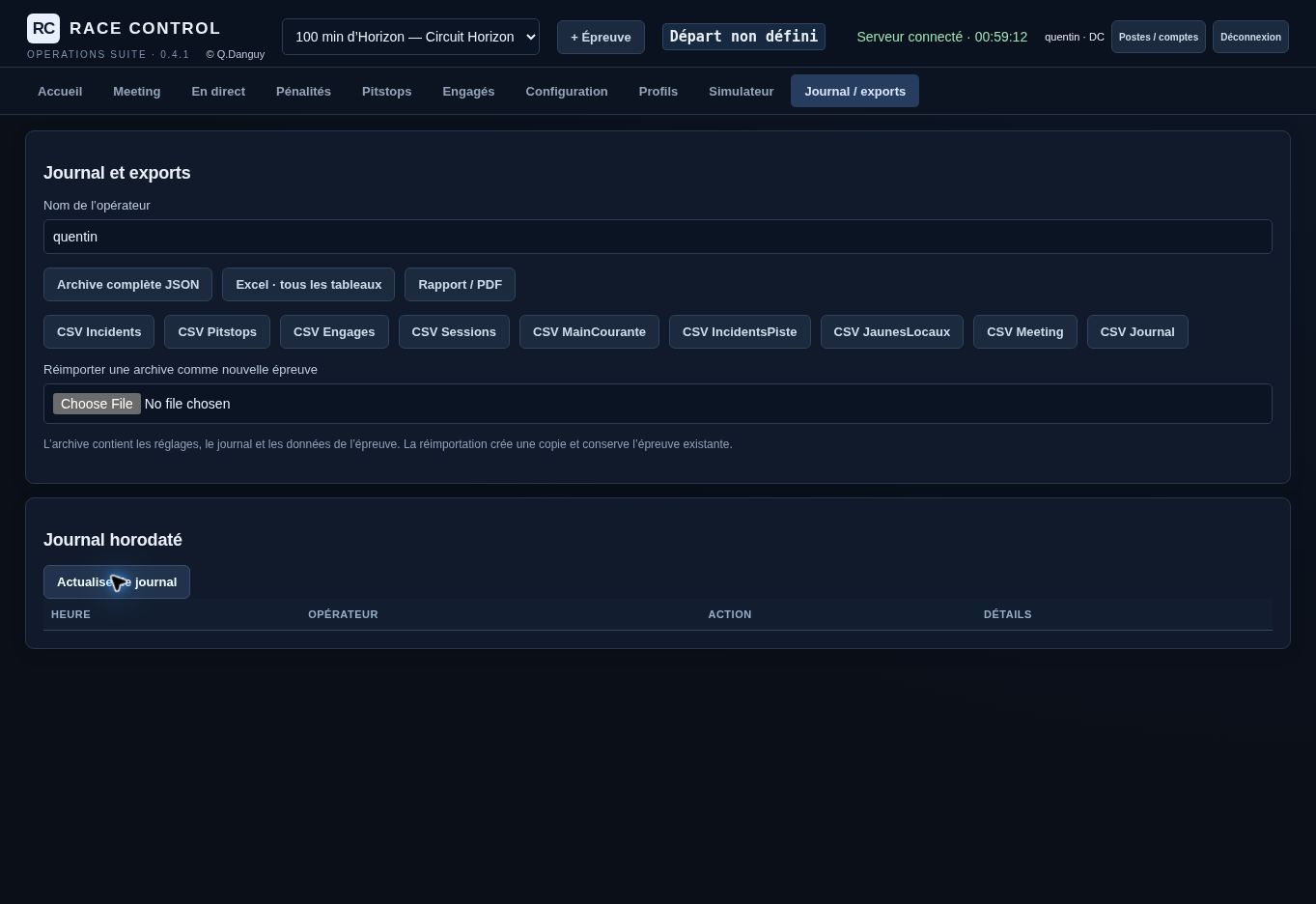Open Postes / comptes
Screen dimensions: 1316x904
1159,37
